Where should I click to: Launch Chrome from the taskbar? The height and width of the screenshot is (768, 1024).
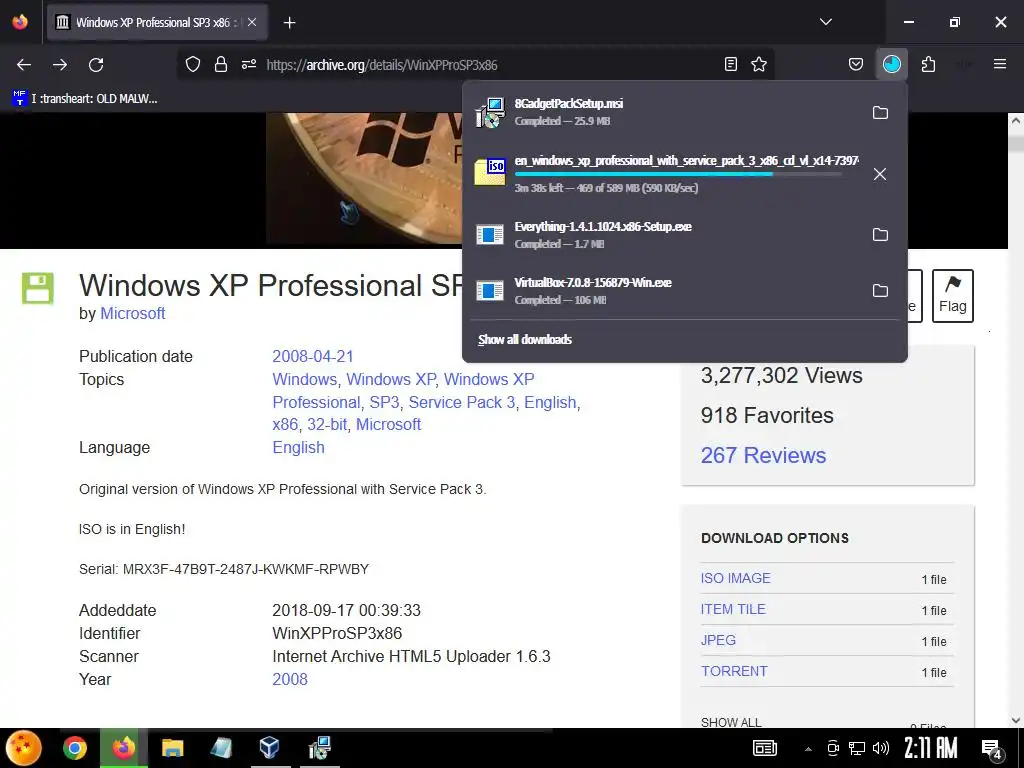pos(75,748)
